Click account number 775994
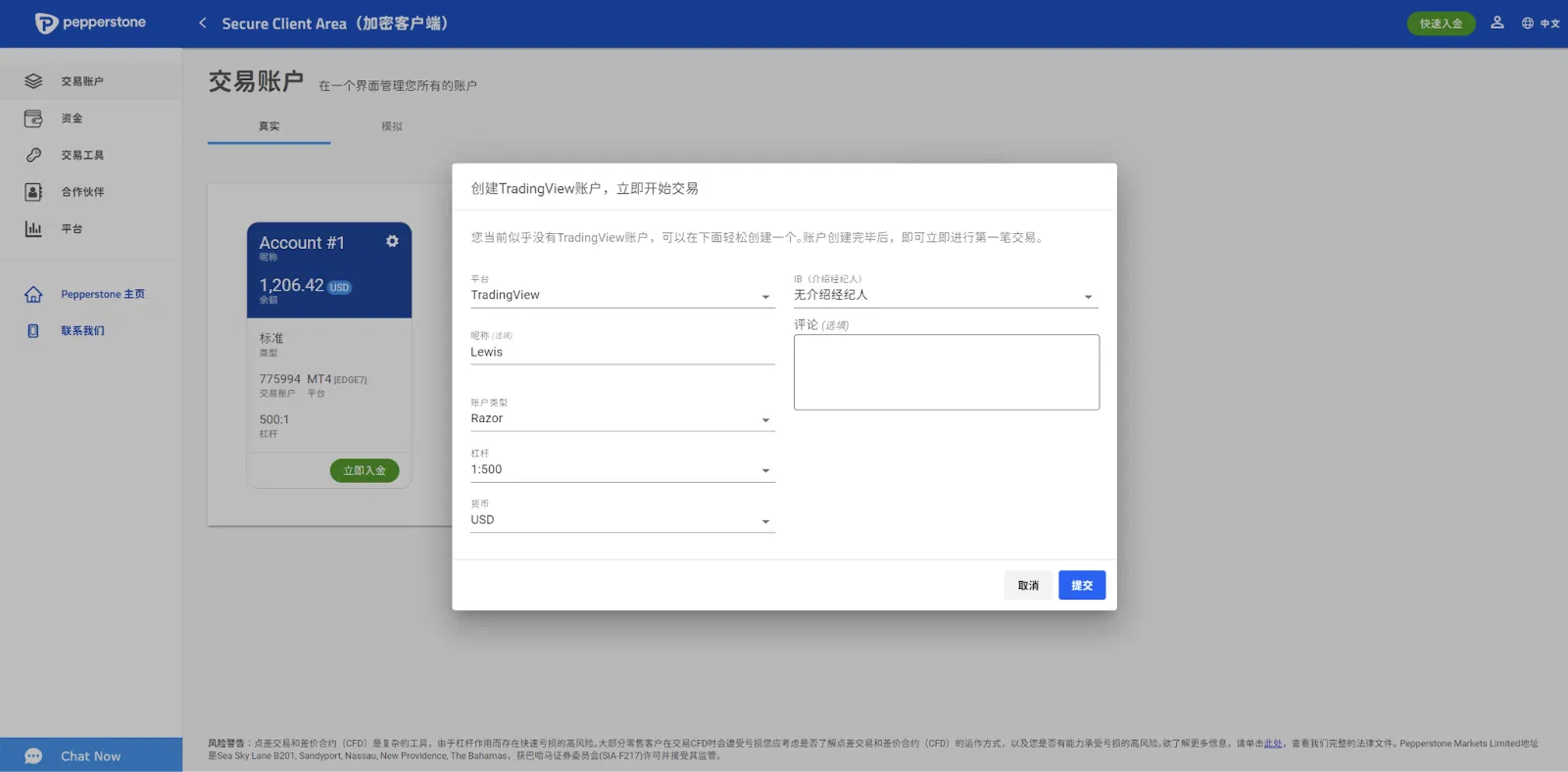The width and height of the screenshot is (1568, 772). (x=279, y=379)
